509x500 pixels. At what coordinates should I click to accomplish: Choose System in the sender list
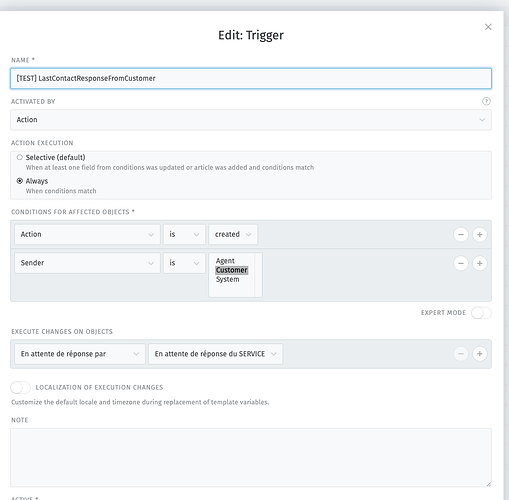pyautogui.click(x=227, y=279)
